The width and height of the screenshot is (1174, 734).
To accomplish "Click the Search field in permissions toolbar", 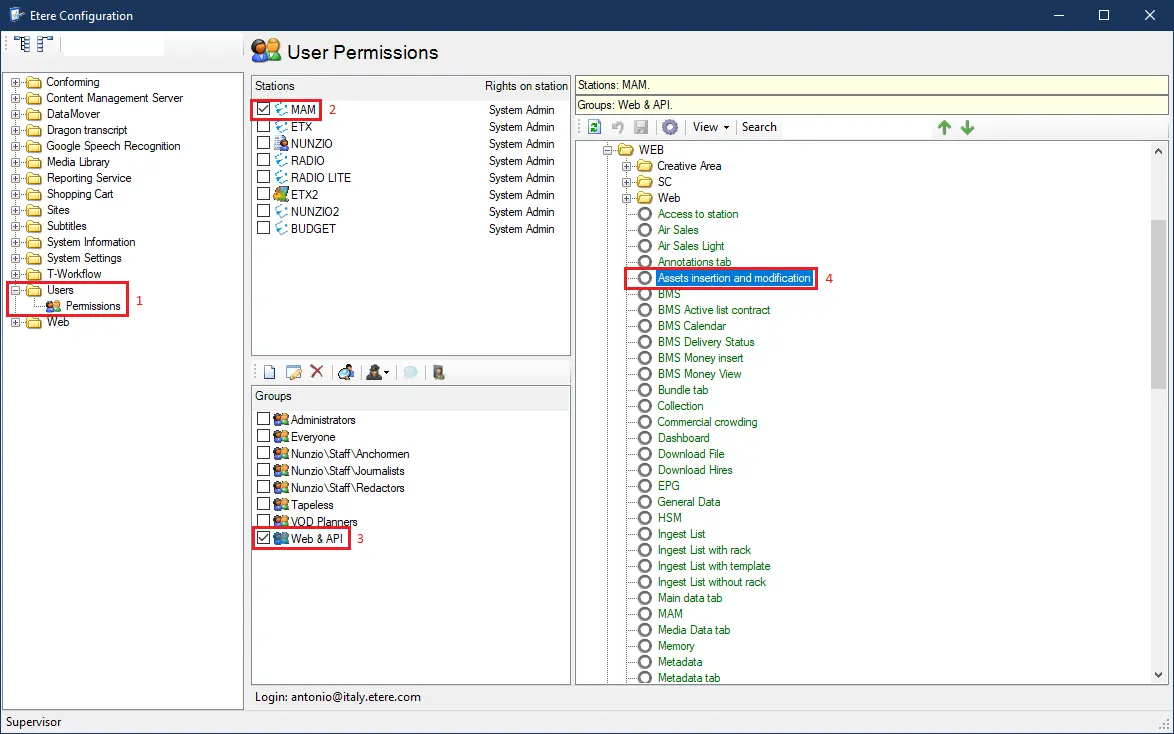I will (x=759, y=127).
